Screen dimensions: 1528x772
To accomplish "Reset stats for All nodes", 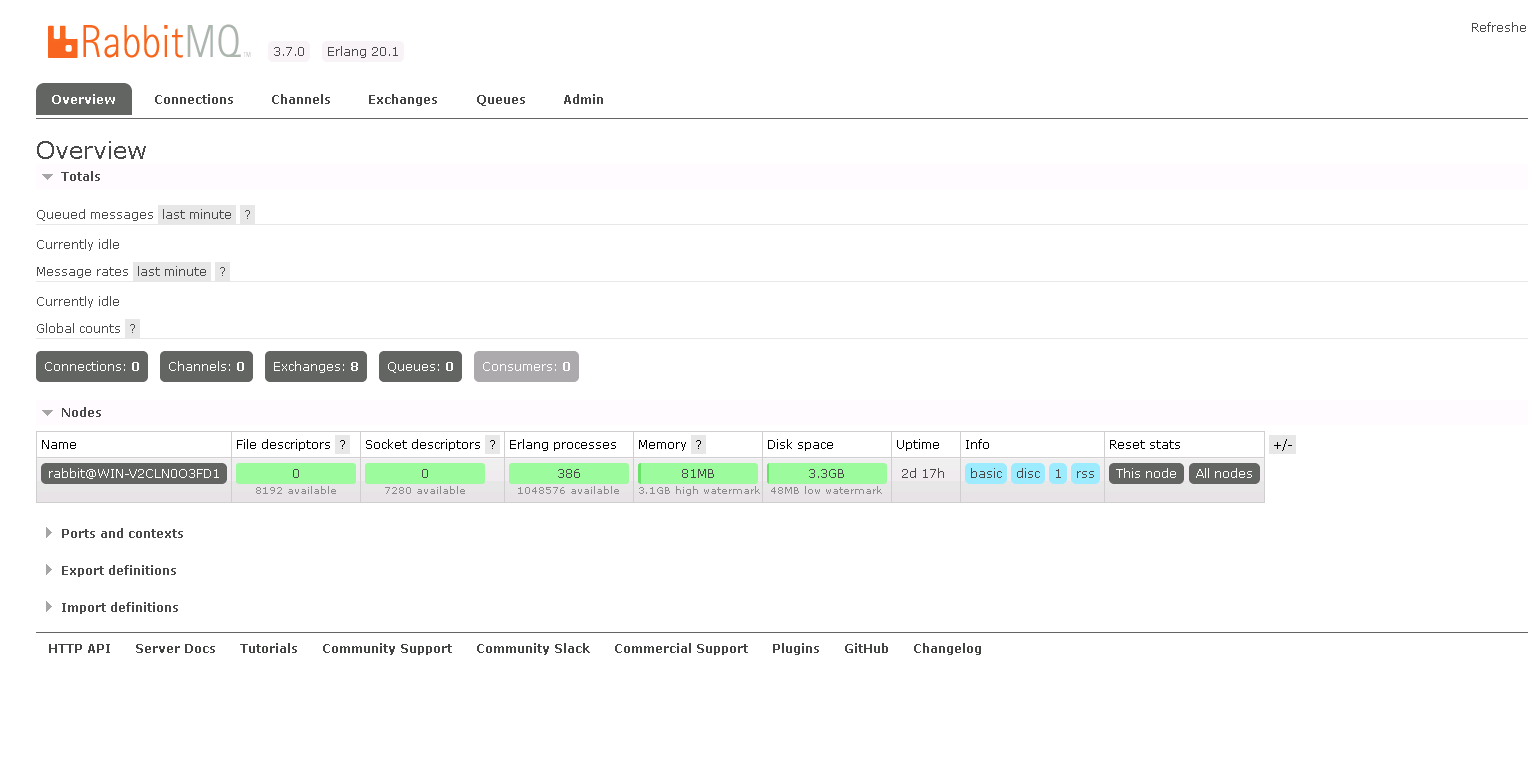I will tap(1224, 474).
